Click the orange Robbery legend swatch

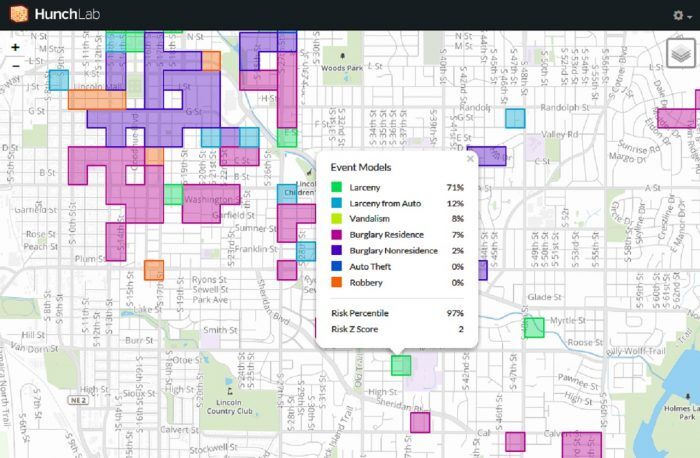[x=337, y=282]
